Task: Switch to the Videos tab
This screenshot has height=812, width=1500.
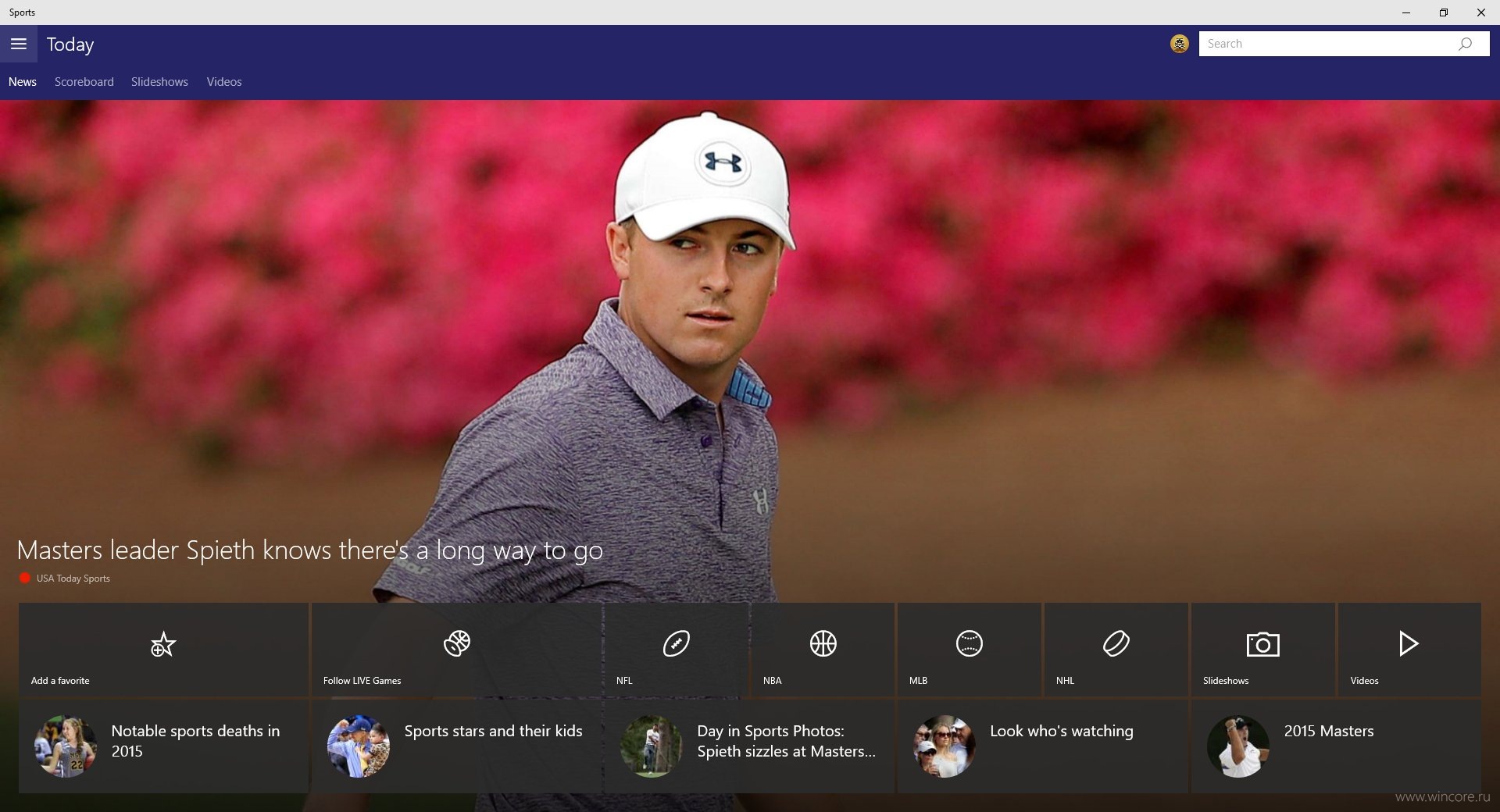Action: click(224, 82)
